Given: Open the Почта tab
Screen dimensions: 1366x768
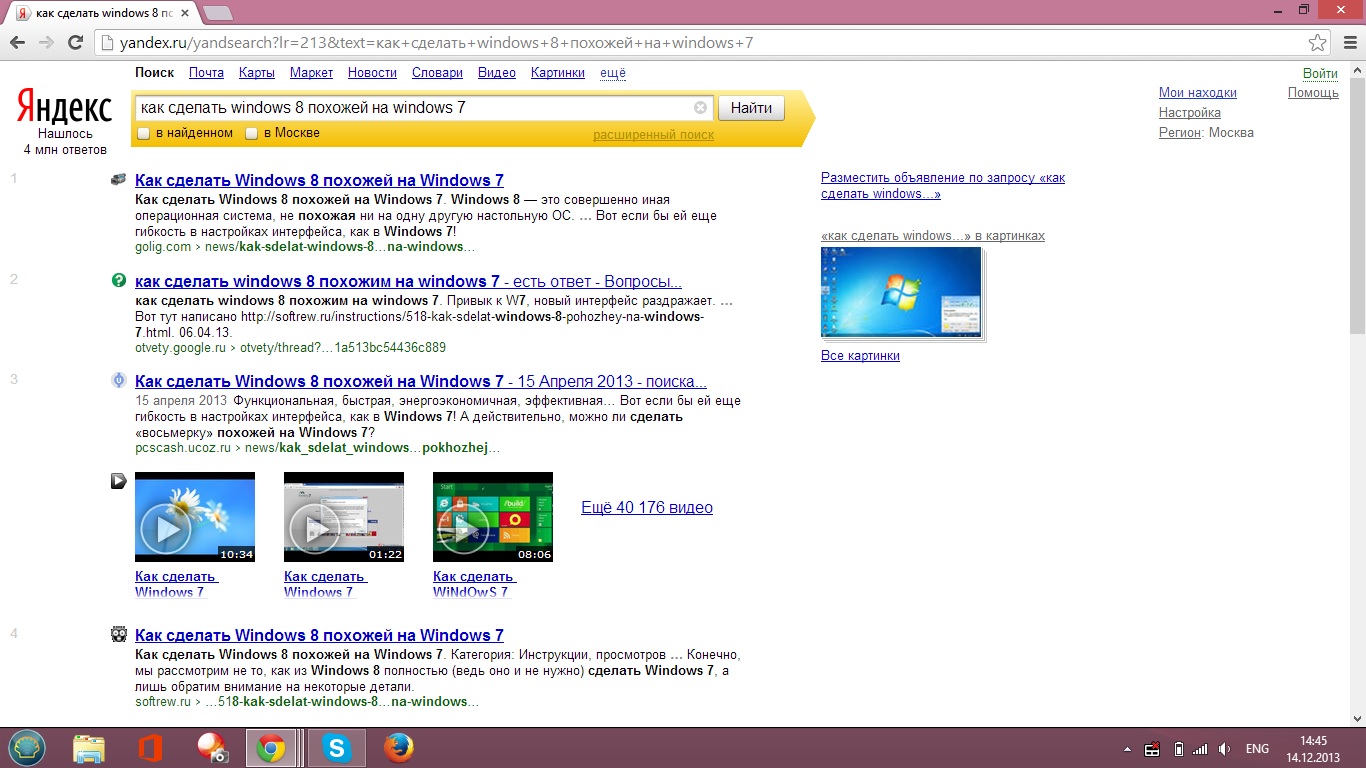Looking at the screenshot, I should [206, 73].
